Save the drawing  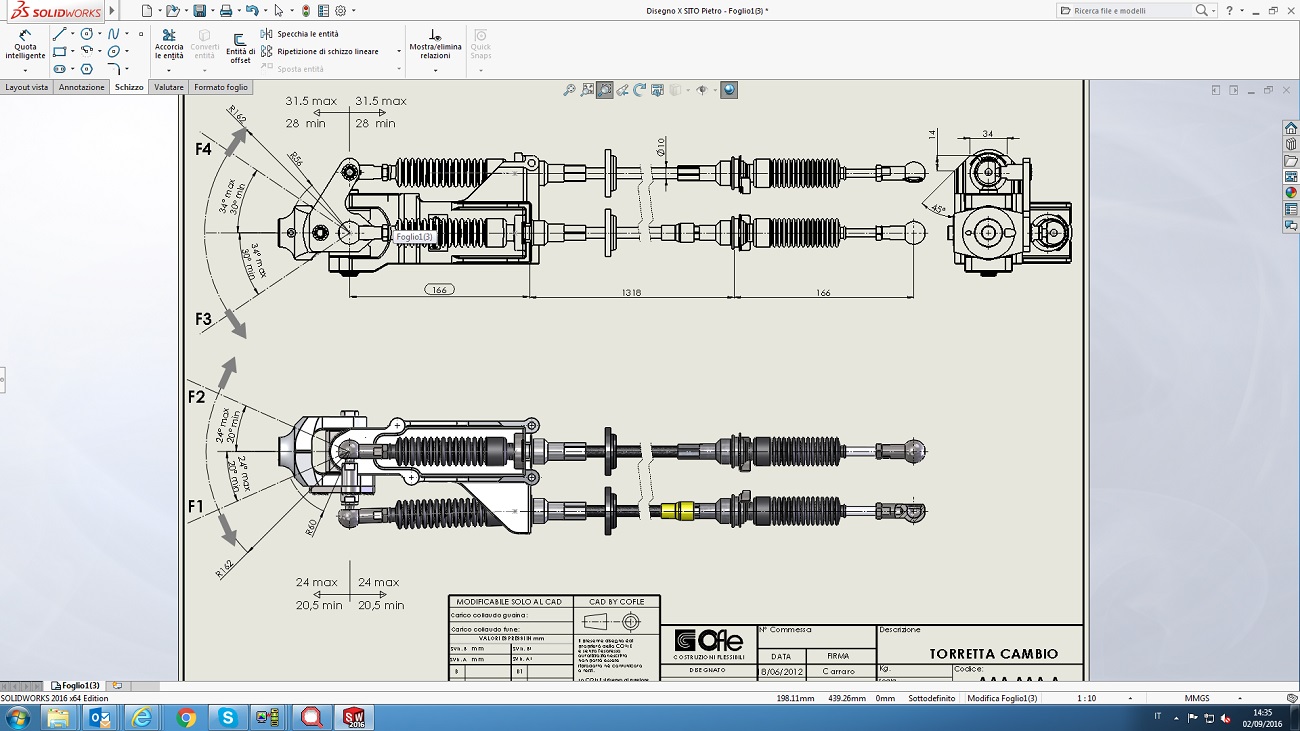pos(199,11)
